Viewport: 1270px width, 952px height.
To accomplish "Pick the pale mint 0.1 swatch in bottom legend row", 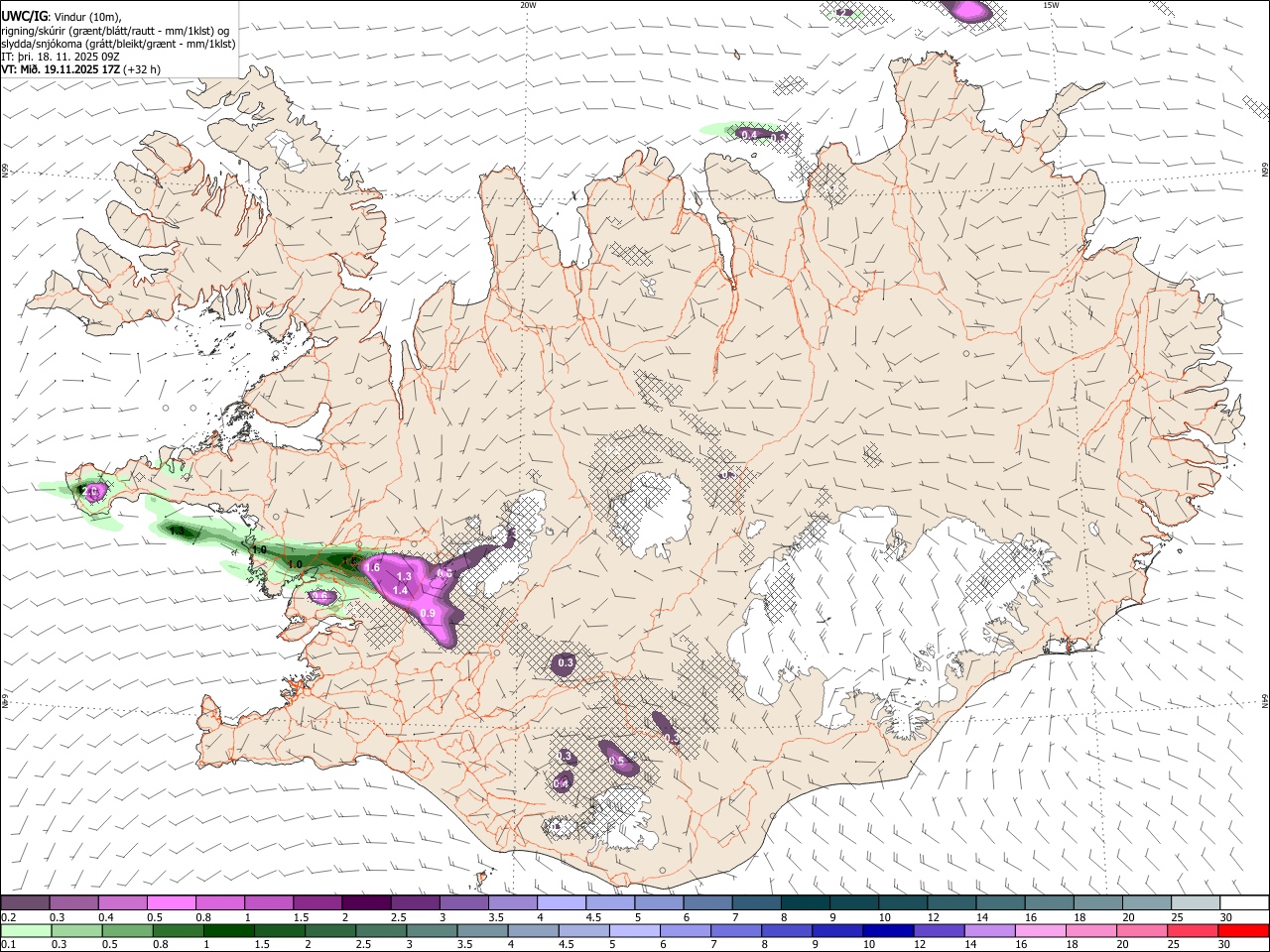I will 25,931.
